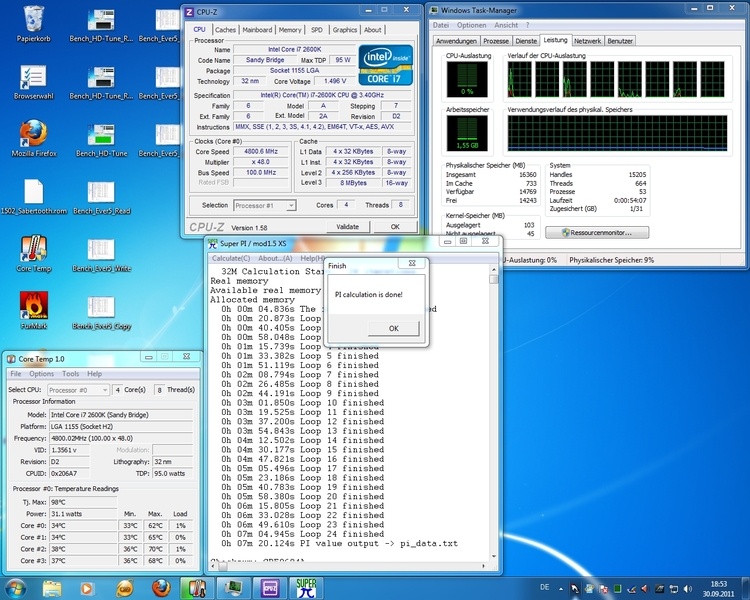Screen dimensions: 750x600
Task: Switch to Core Temp via taskbar button
Action: click(197, 589)
